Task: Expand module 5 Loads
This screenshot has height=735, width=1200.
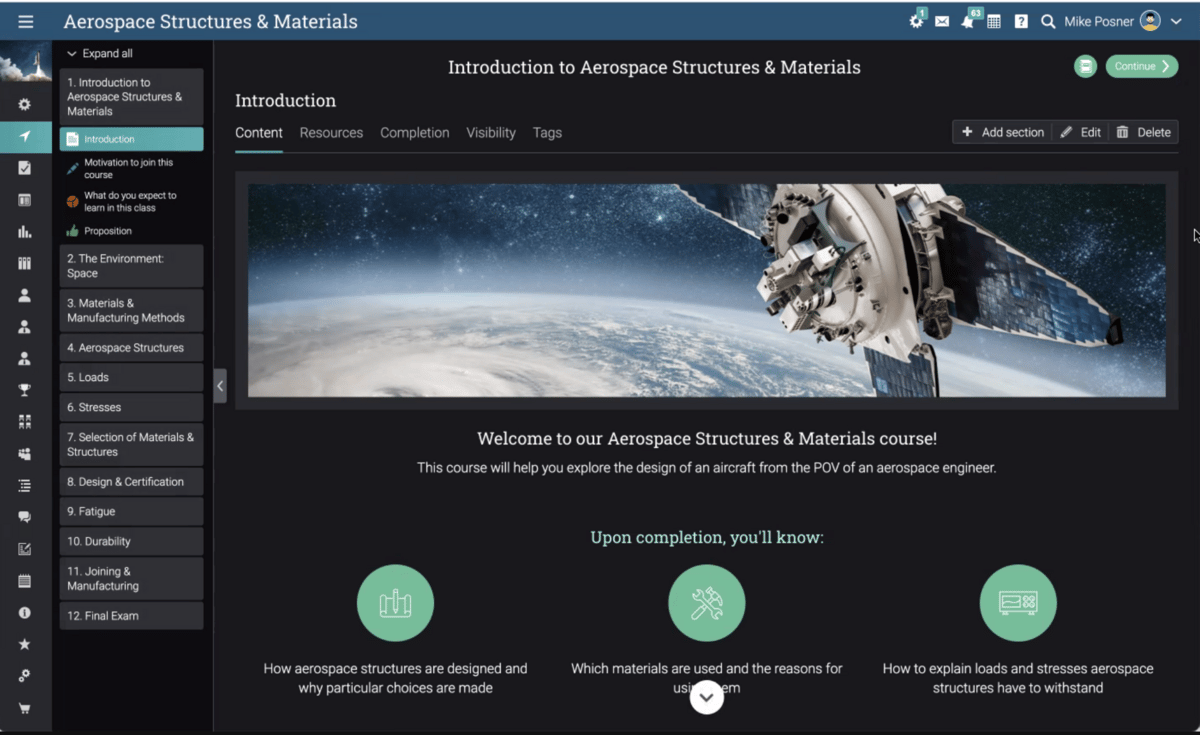Action: 131,377
